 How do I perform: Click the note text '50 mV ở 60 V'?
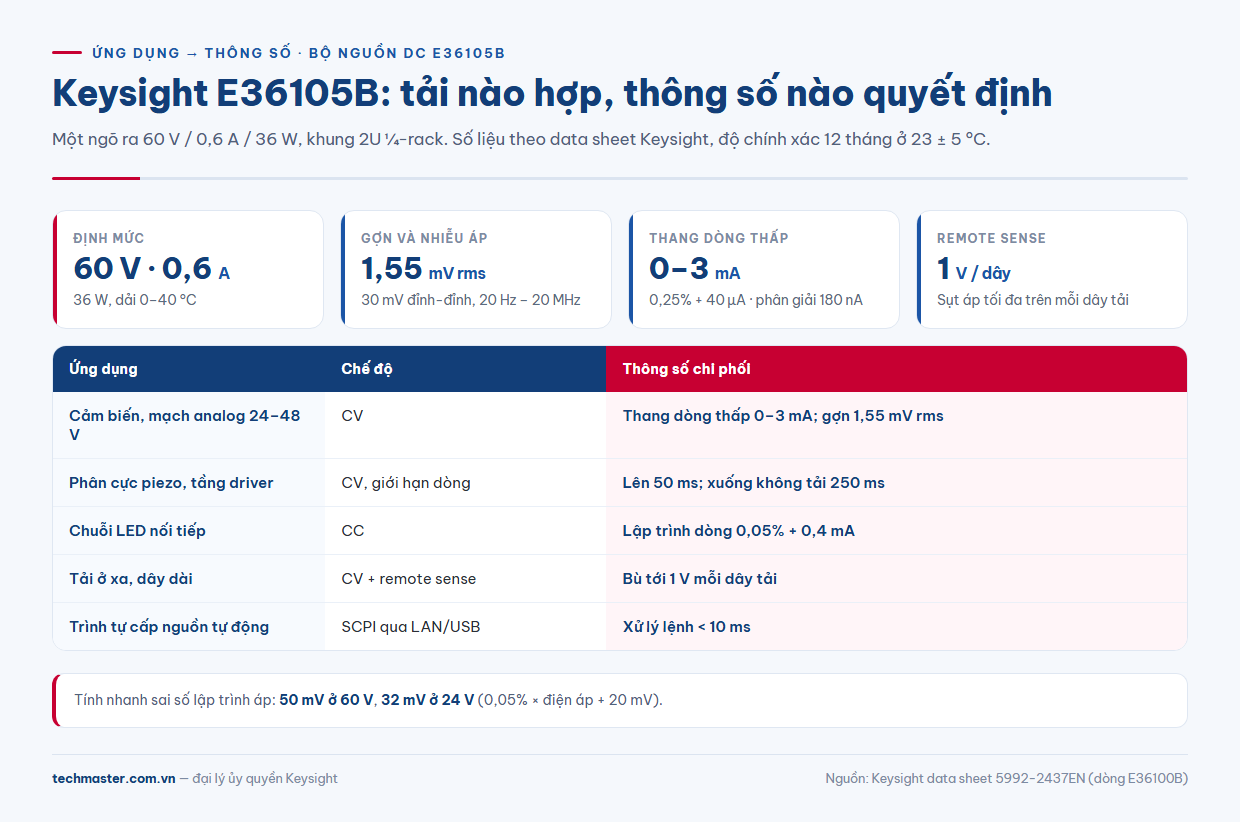coord(326,700)
